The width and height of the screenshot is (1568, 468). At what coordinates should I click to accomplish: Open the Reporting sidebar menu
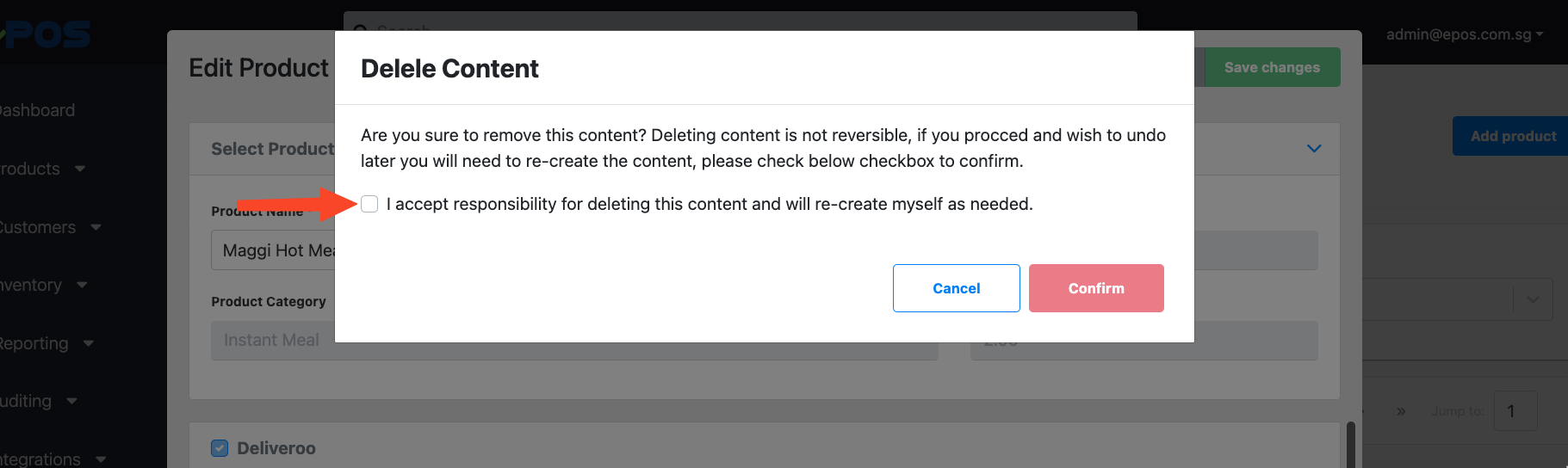(x=46, y=343)
